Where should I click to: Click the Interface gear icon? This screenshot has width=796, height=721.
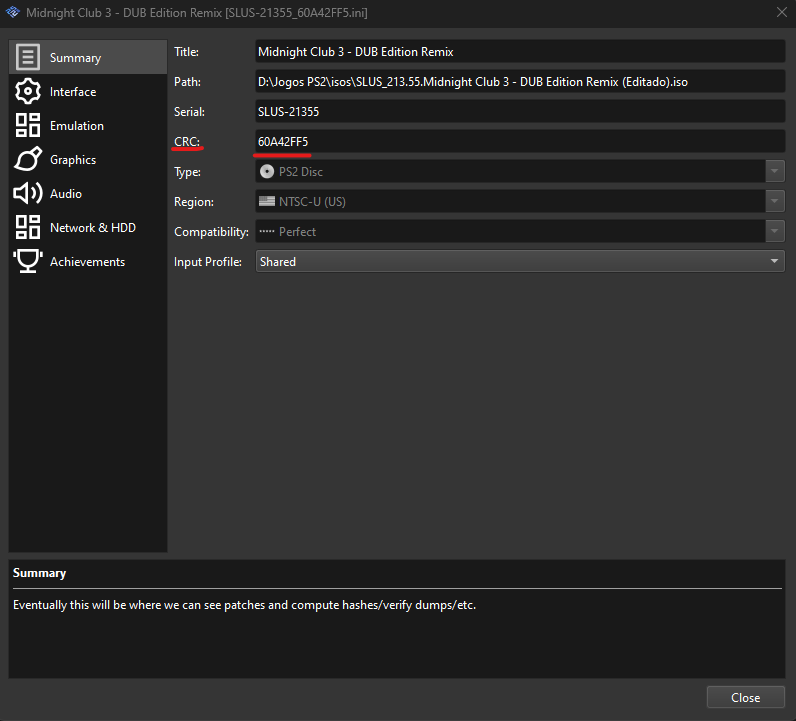[27, 91]
